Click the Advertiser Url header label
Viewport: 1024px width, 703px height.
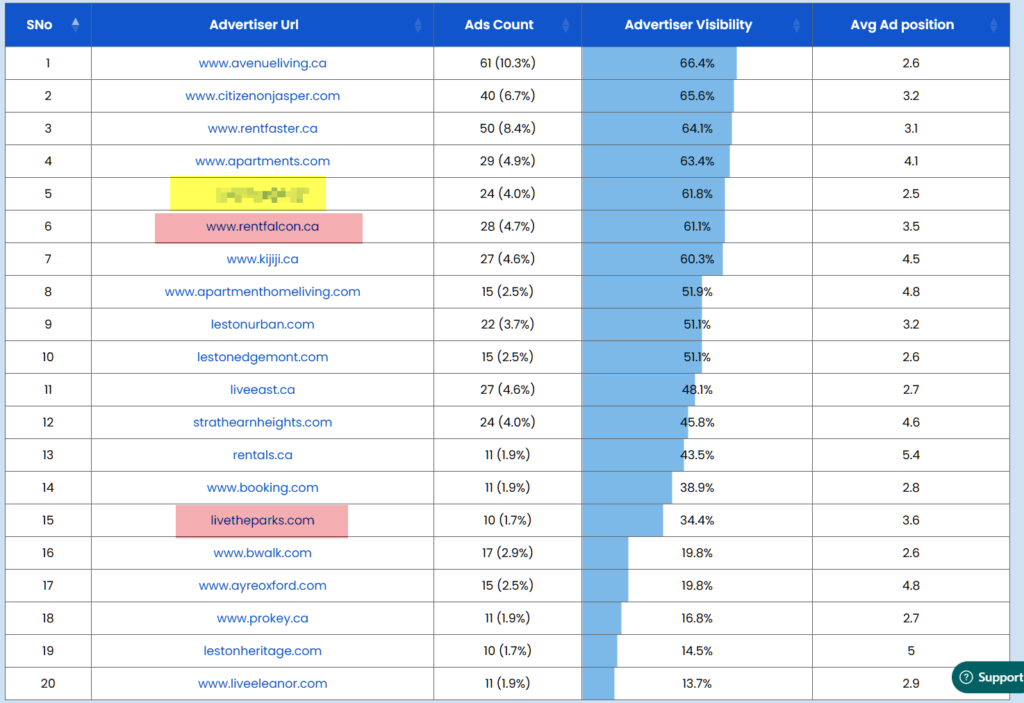pyautogui.click(x=254, y=25)
